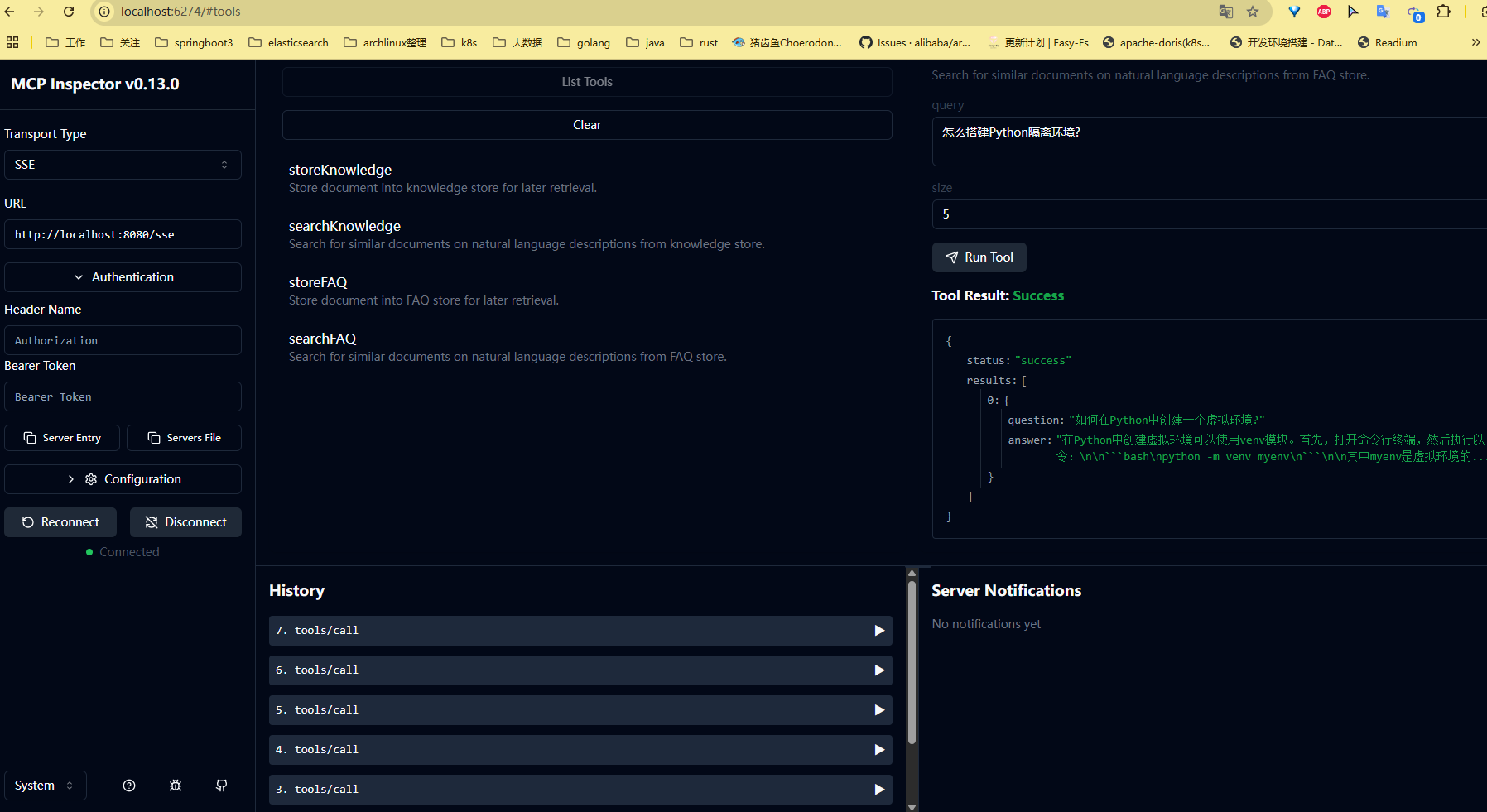
Task: Open the Readium bookmark
Action: point(1388,42)
